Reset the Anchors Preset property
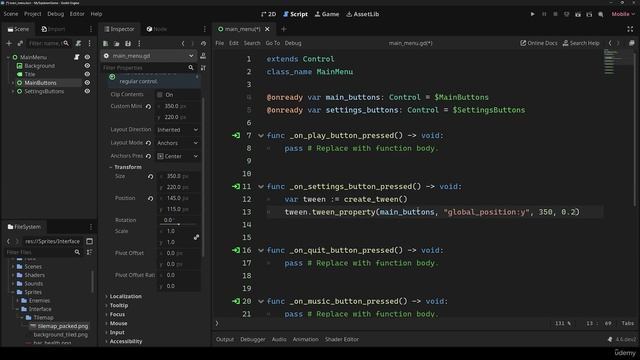Screen dimensions: 640x360 point(149,156)
